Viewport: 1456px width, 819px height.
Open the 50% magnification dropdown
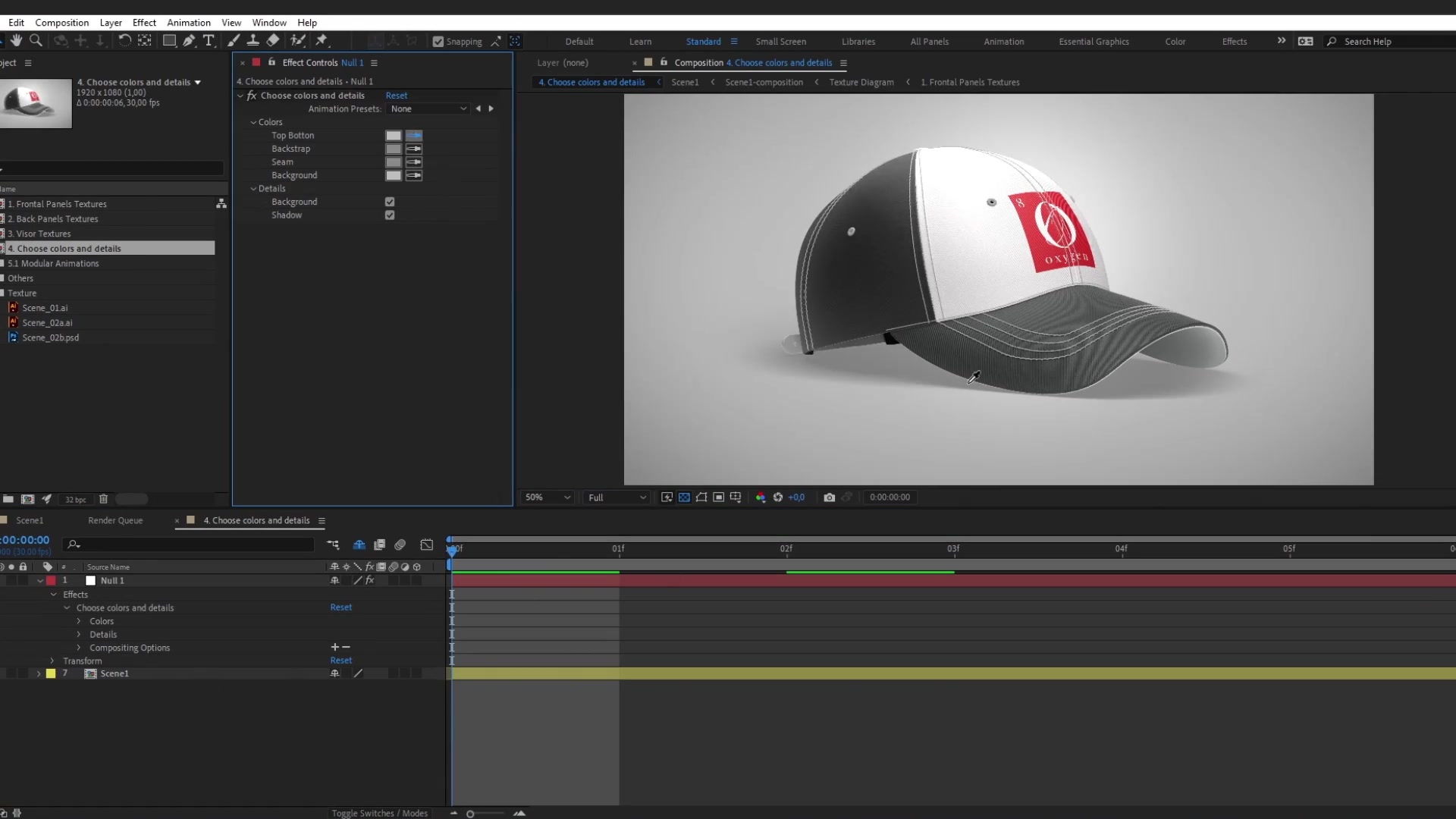548,497
